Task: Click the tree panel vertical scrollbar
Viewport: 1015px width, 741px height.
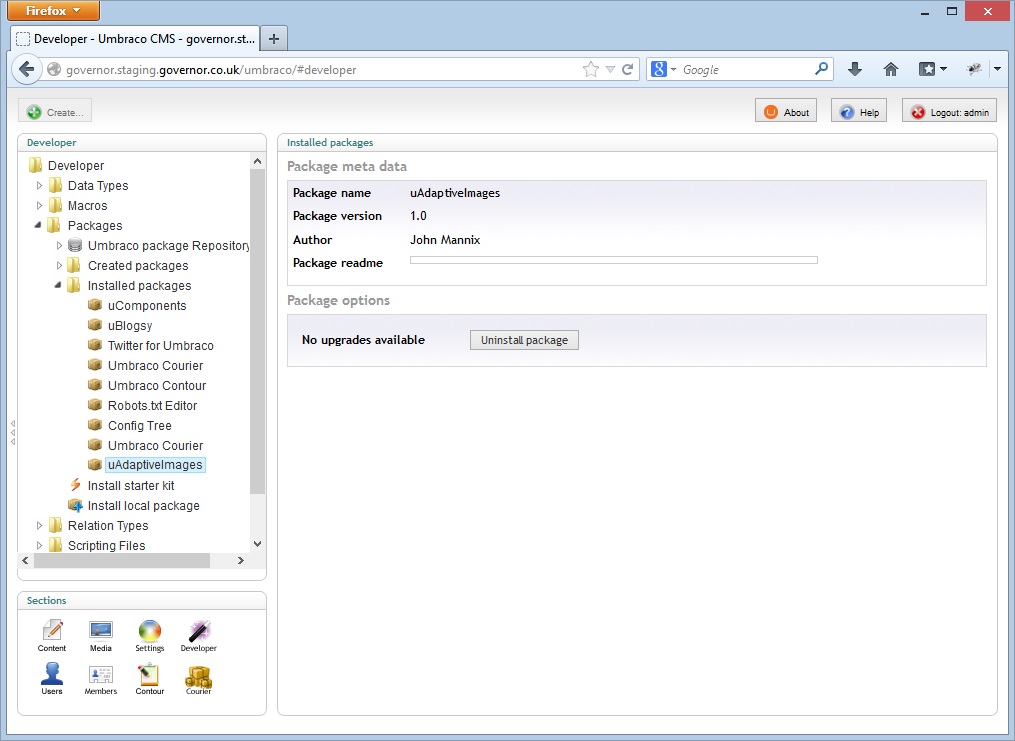Action: [x=257, y=330]
